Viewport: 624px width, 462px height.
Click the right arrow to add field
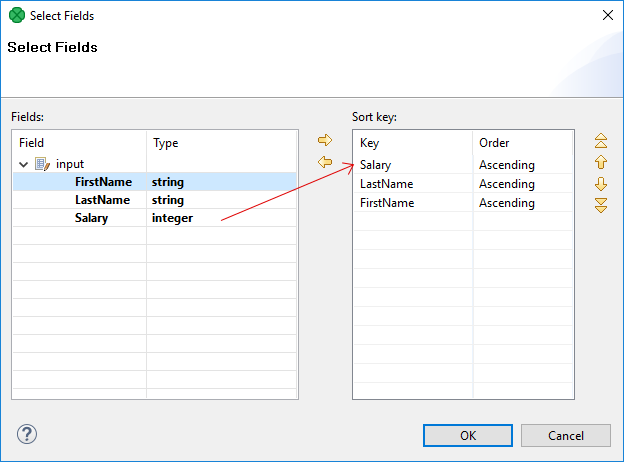pyautogui.click(x=324, y=140)
